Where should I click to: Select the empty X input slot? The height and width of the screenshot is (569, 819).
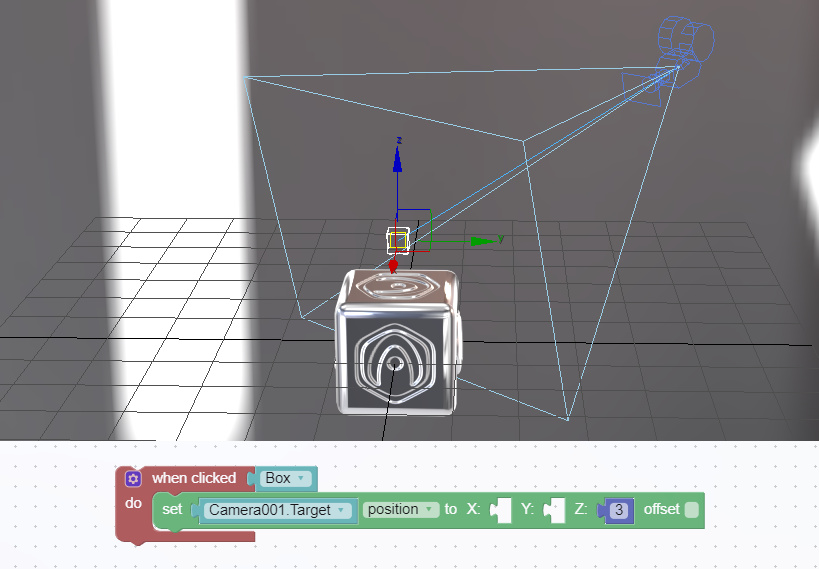[501, 509]
